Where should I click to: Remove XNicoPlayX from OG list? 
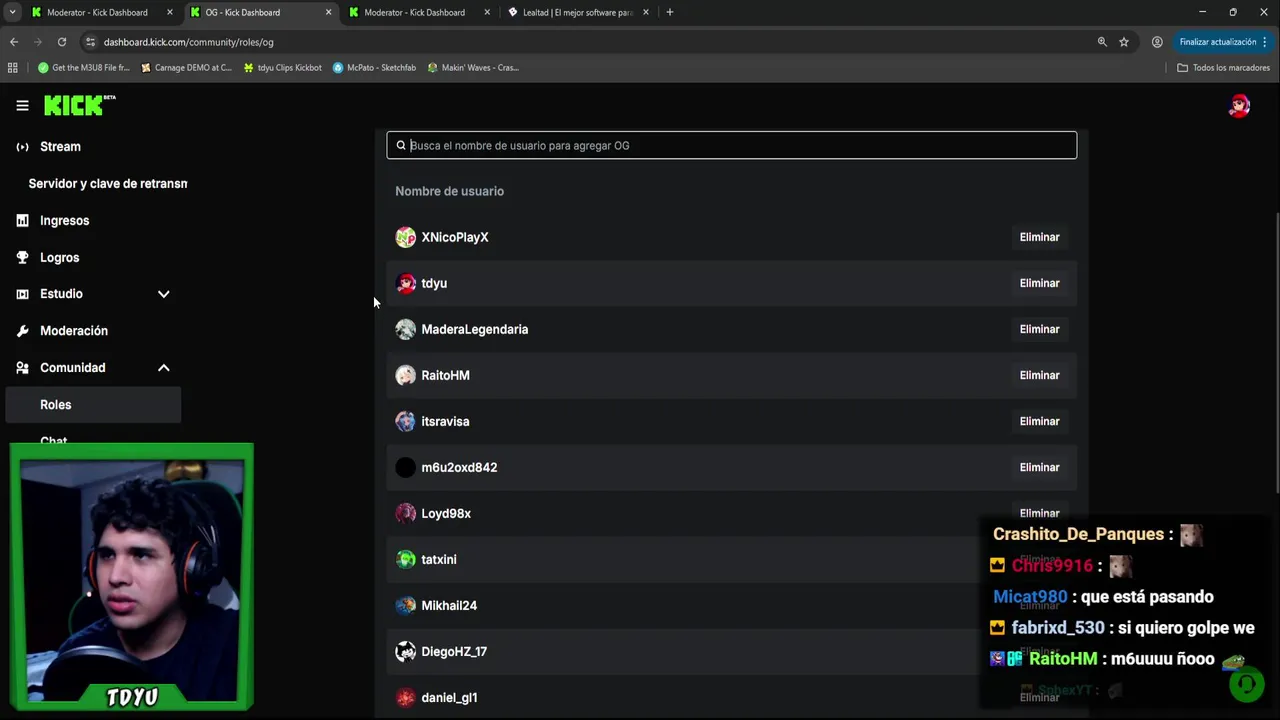[x=1039, y=237]
